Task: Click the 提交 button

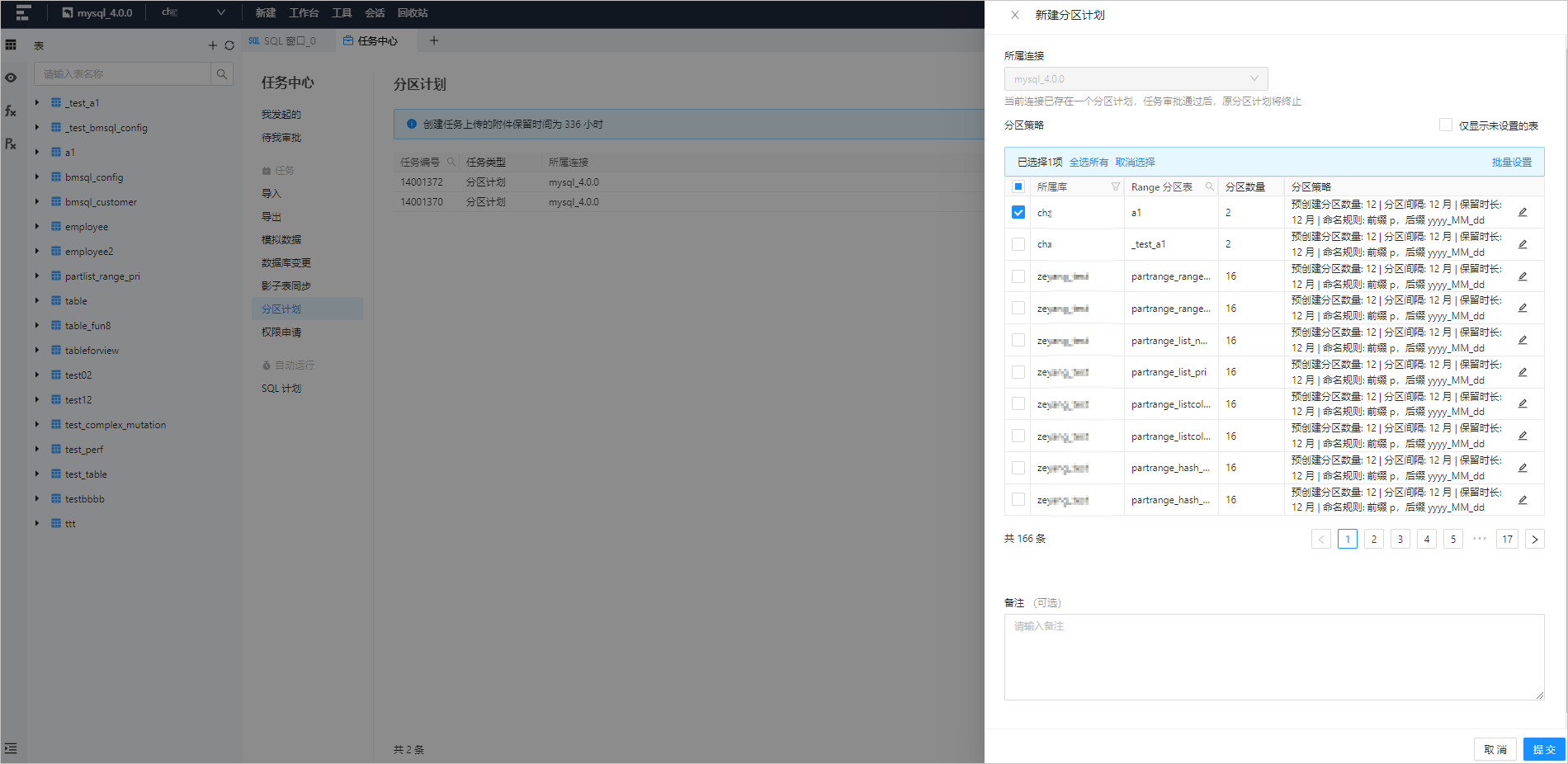Action: 1544,749
